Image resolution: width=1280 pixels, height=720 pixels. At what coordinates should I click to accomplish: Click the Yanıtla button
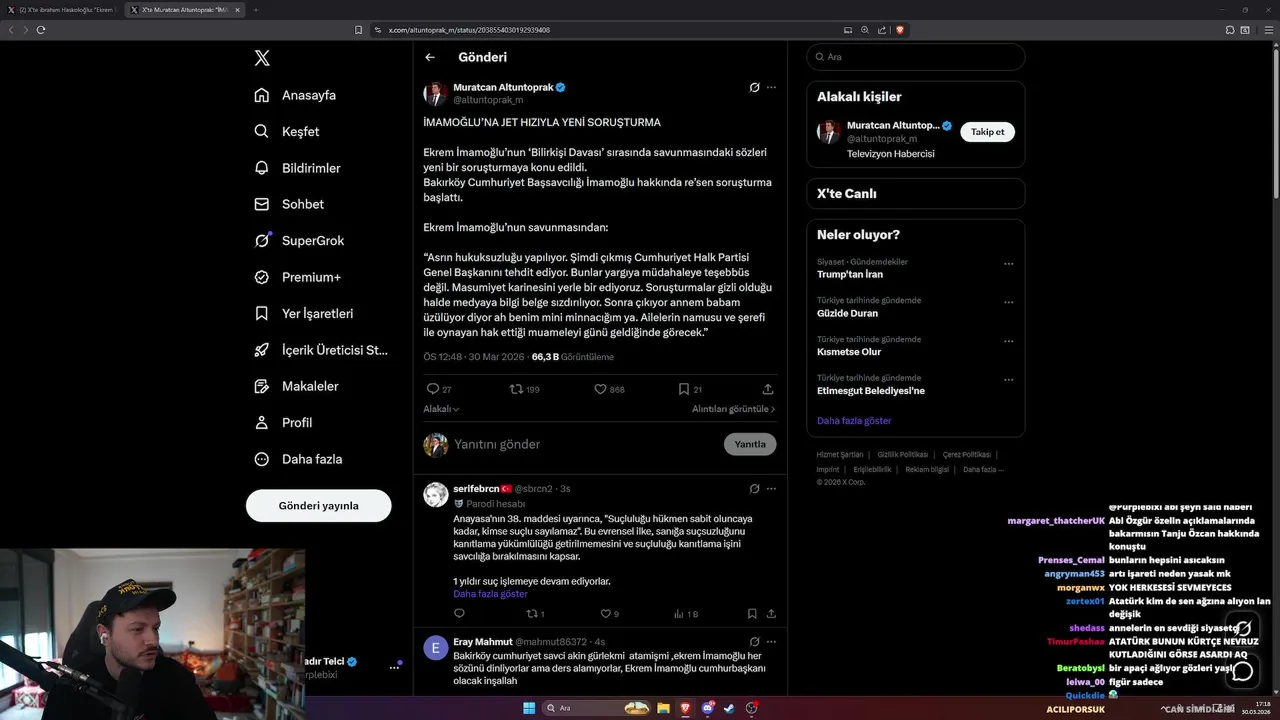click(750, 444)
